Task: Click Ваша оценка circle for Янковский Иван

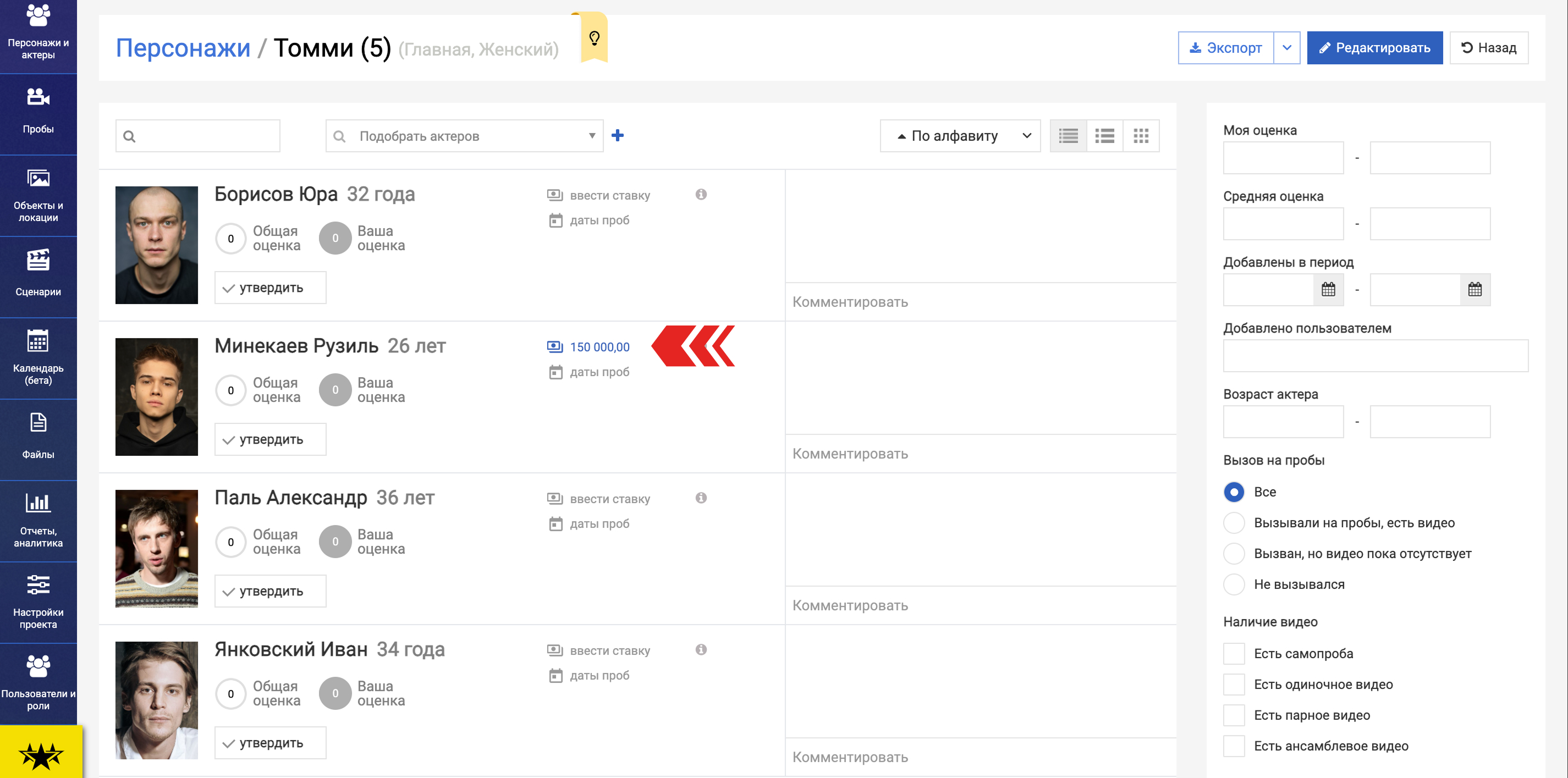Action: click(335, 693)
